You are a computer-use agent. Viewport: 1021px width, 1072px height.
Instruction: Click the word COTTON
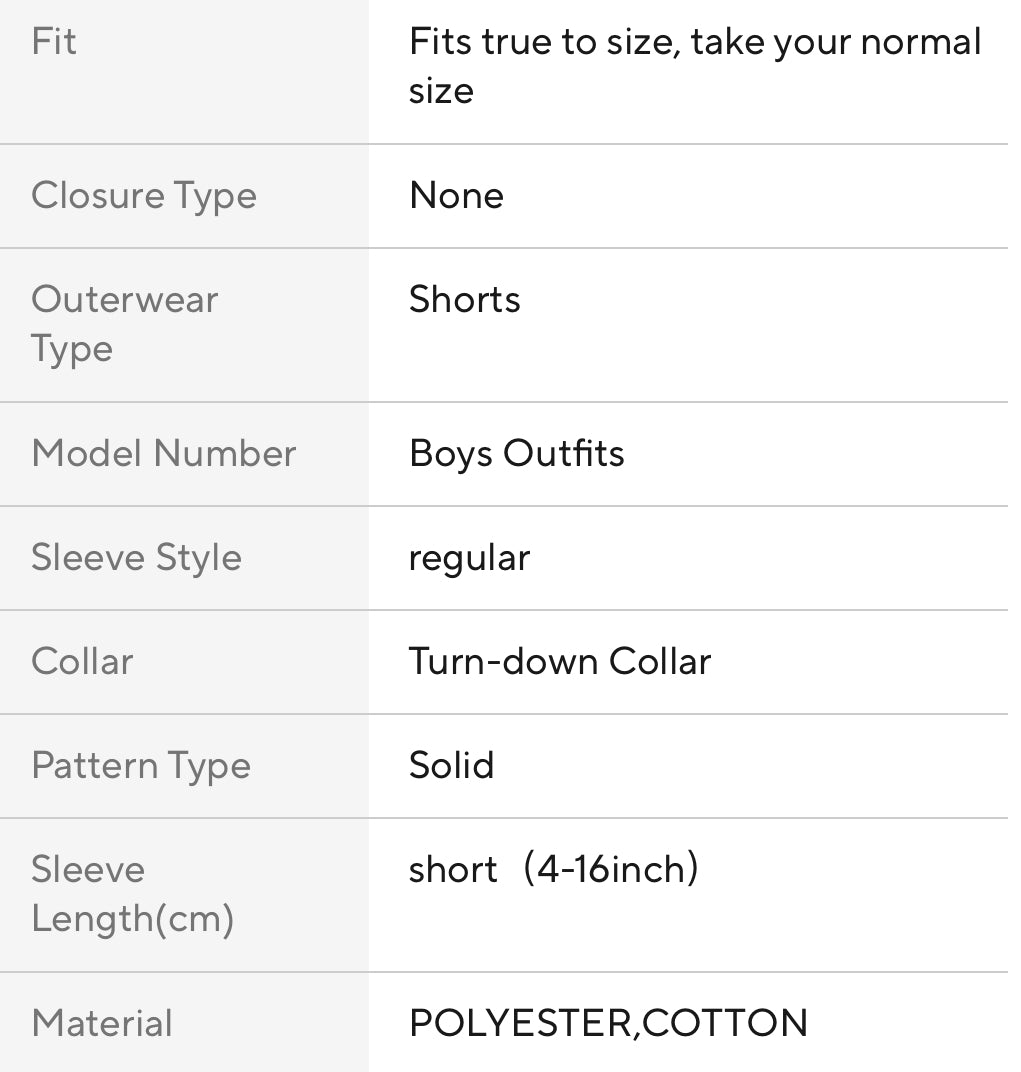click(x=725, y=1024)
